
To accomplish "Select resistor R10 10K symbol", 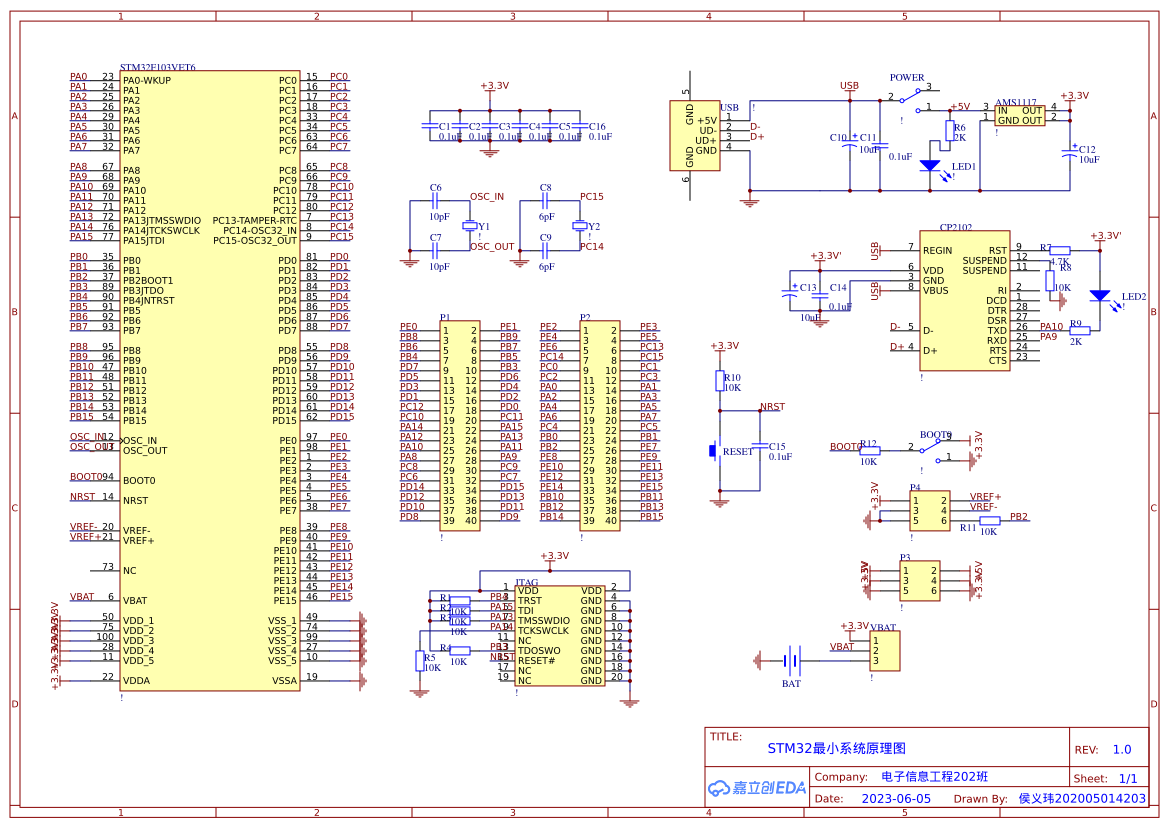I will coord(719,380).
